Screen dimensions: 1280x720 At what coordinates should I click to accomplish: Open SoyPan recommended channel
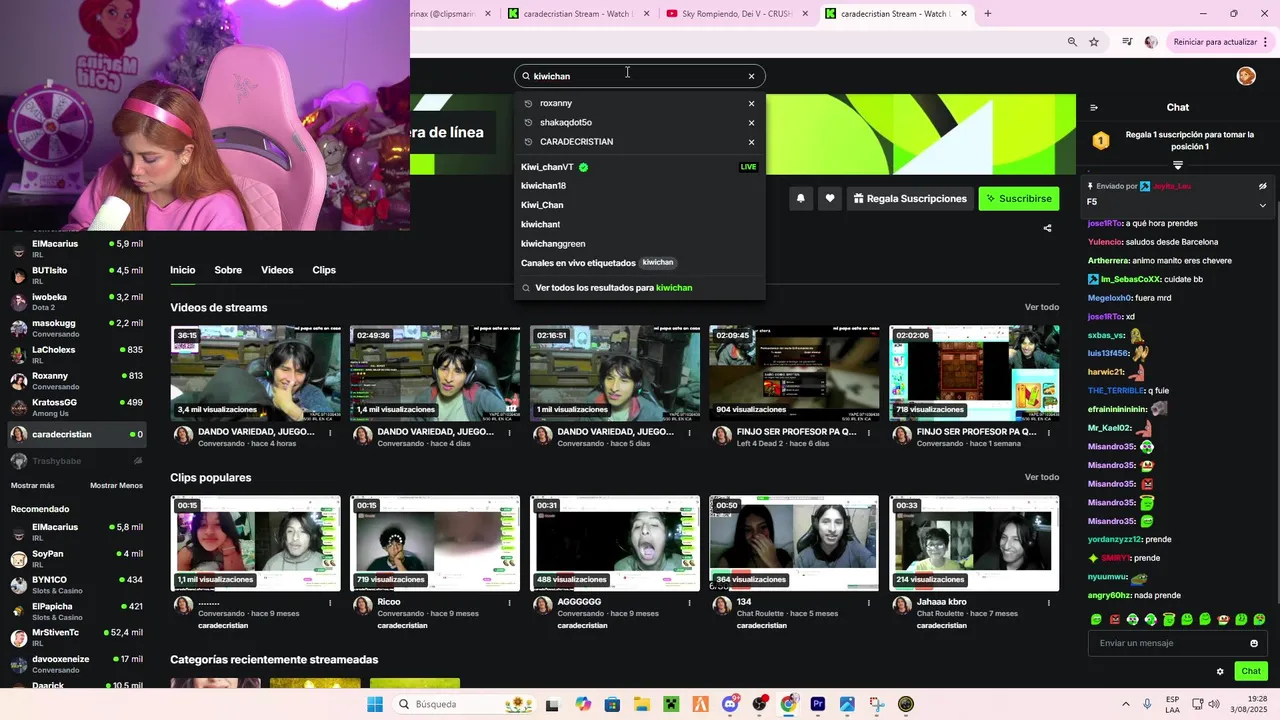[77, 559]
